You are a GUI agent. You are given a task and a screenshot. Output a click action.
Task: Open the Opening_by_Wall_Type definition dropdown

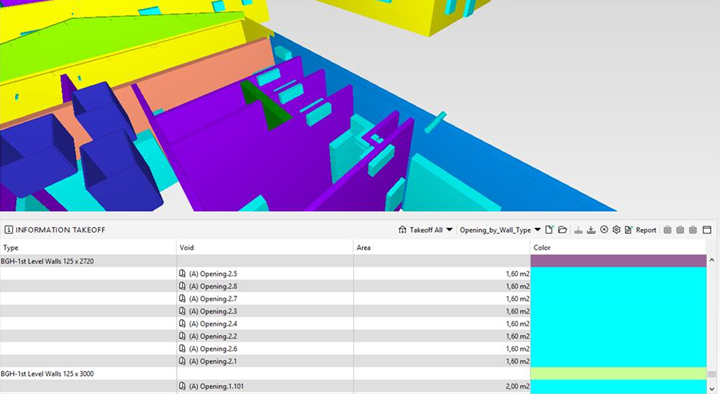(537, 230)
